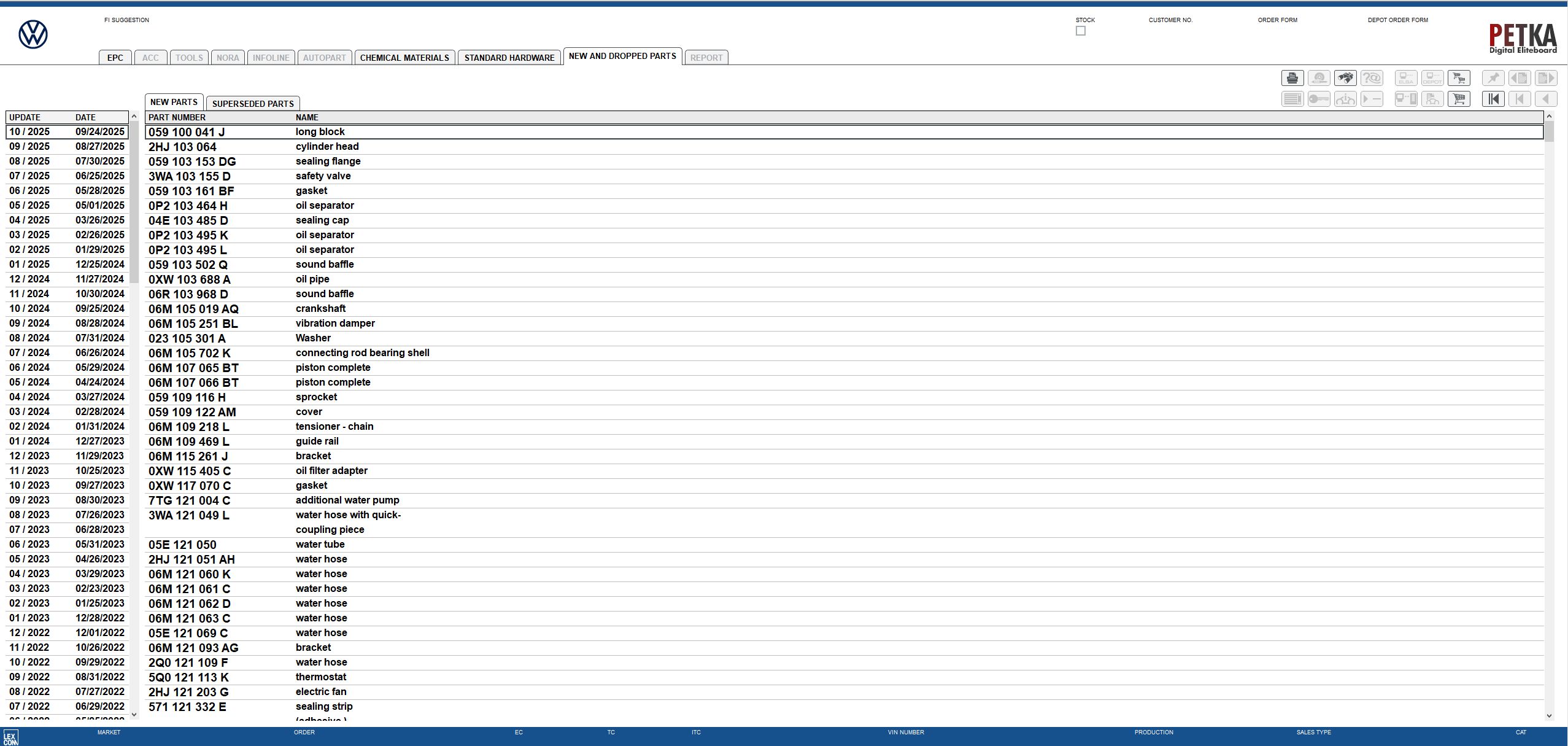
Task: Select part 059 100 041 J long block
Action: click(844, 132)
